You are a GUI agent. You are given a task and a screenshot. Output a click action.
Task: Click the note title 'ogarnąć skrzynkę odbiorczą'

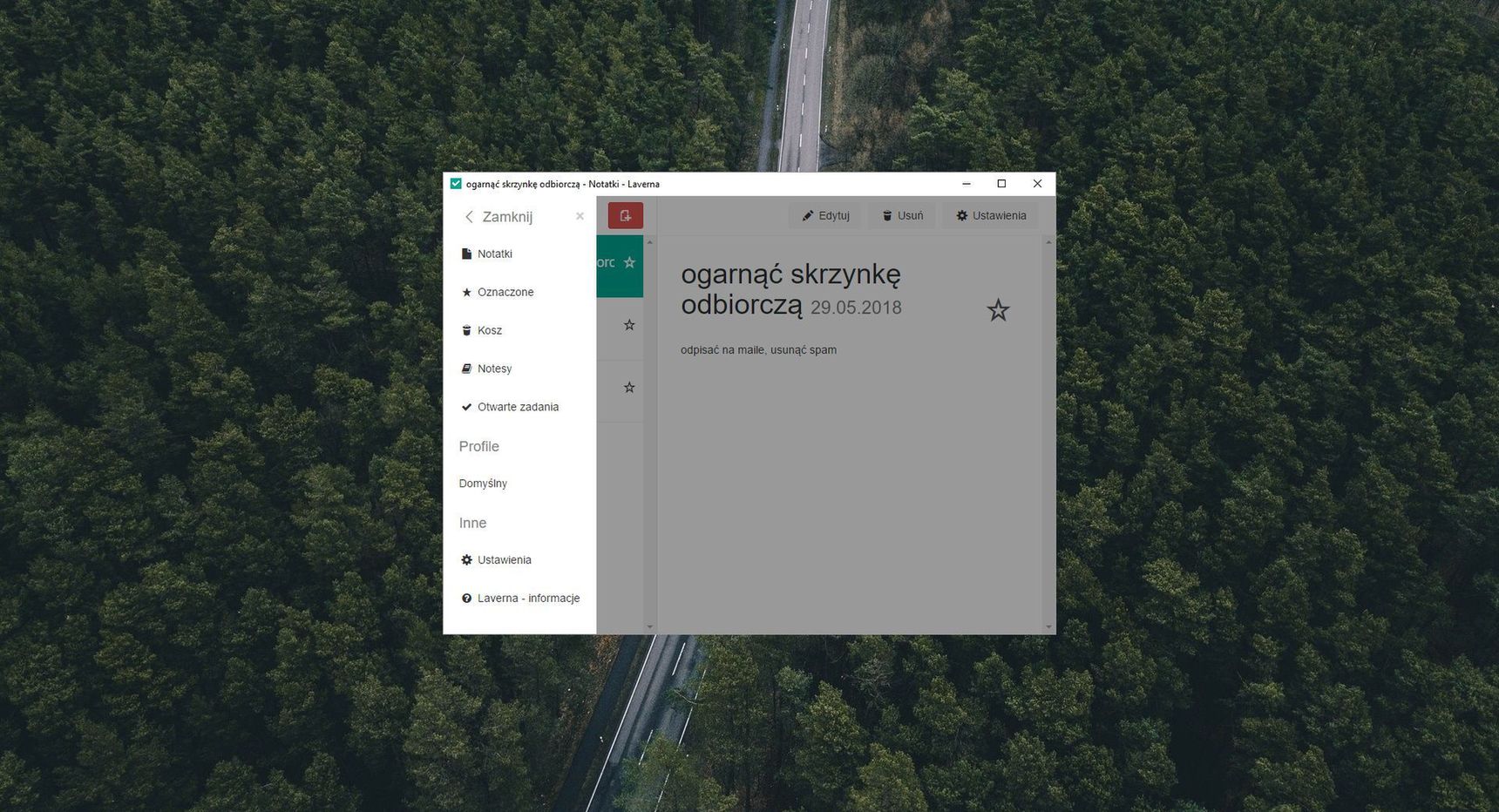point(790,289)
